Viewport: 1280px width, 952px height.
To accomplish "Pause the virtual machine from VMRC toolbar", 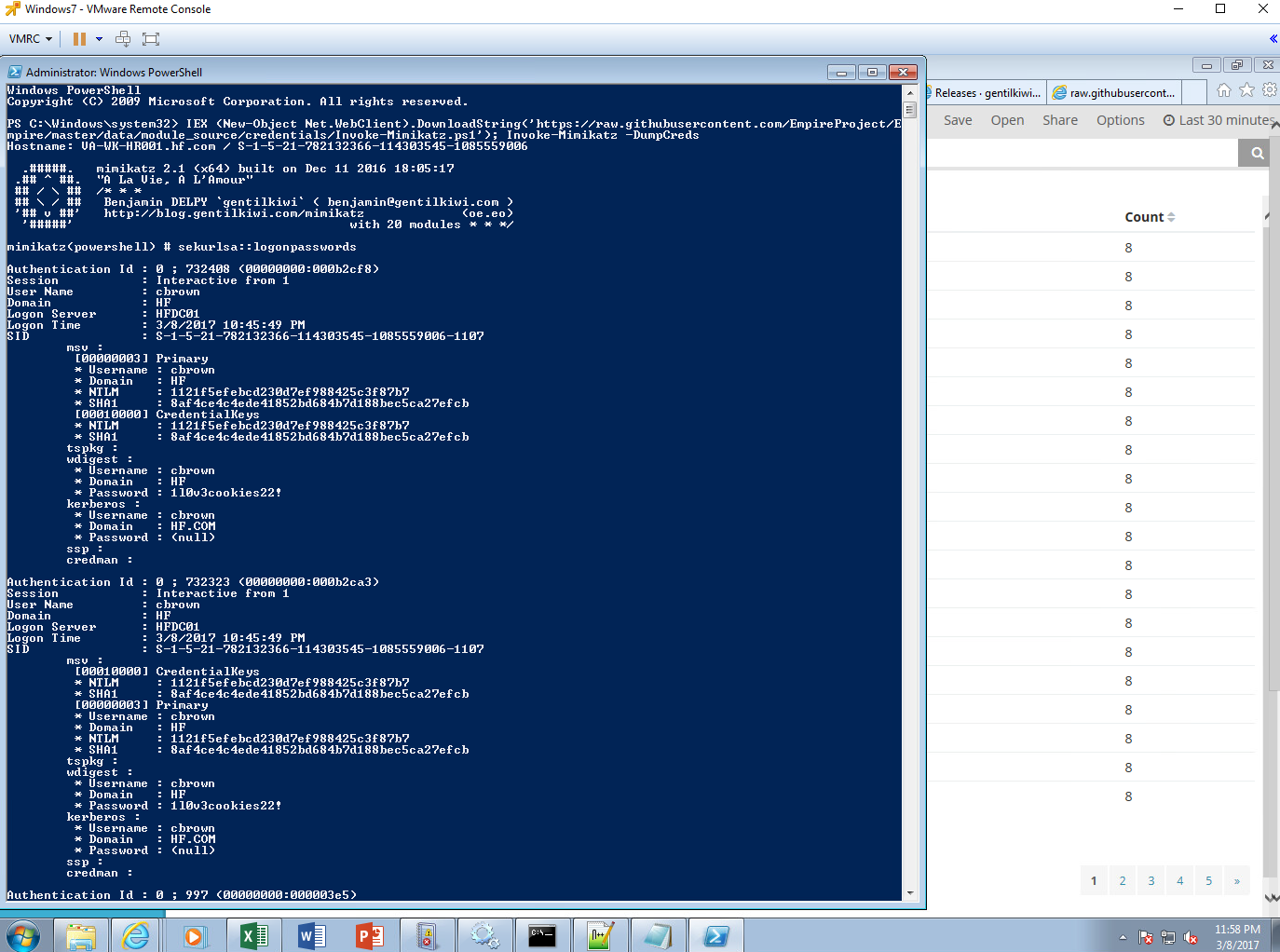I will (x=79, y=39).
